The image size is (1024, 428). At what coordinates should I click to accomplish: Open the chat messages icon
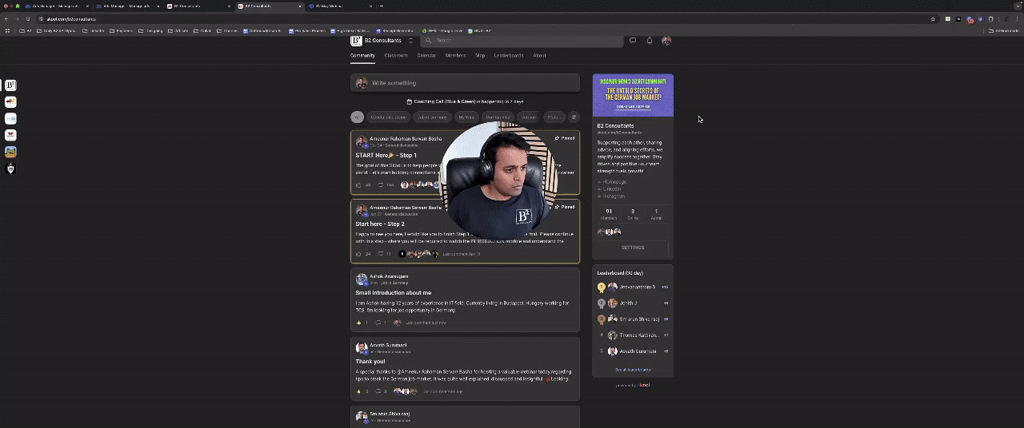(x=632, y=41)
